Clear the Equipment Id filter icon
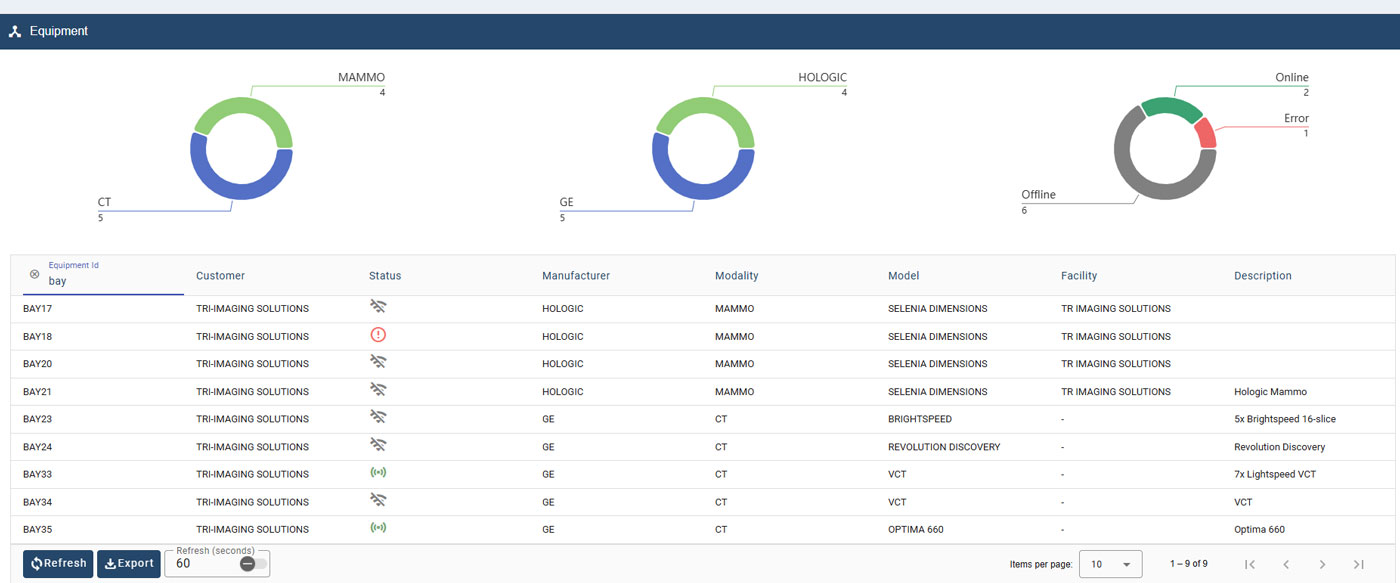 [x=34, y=274]
